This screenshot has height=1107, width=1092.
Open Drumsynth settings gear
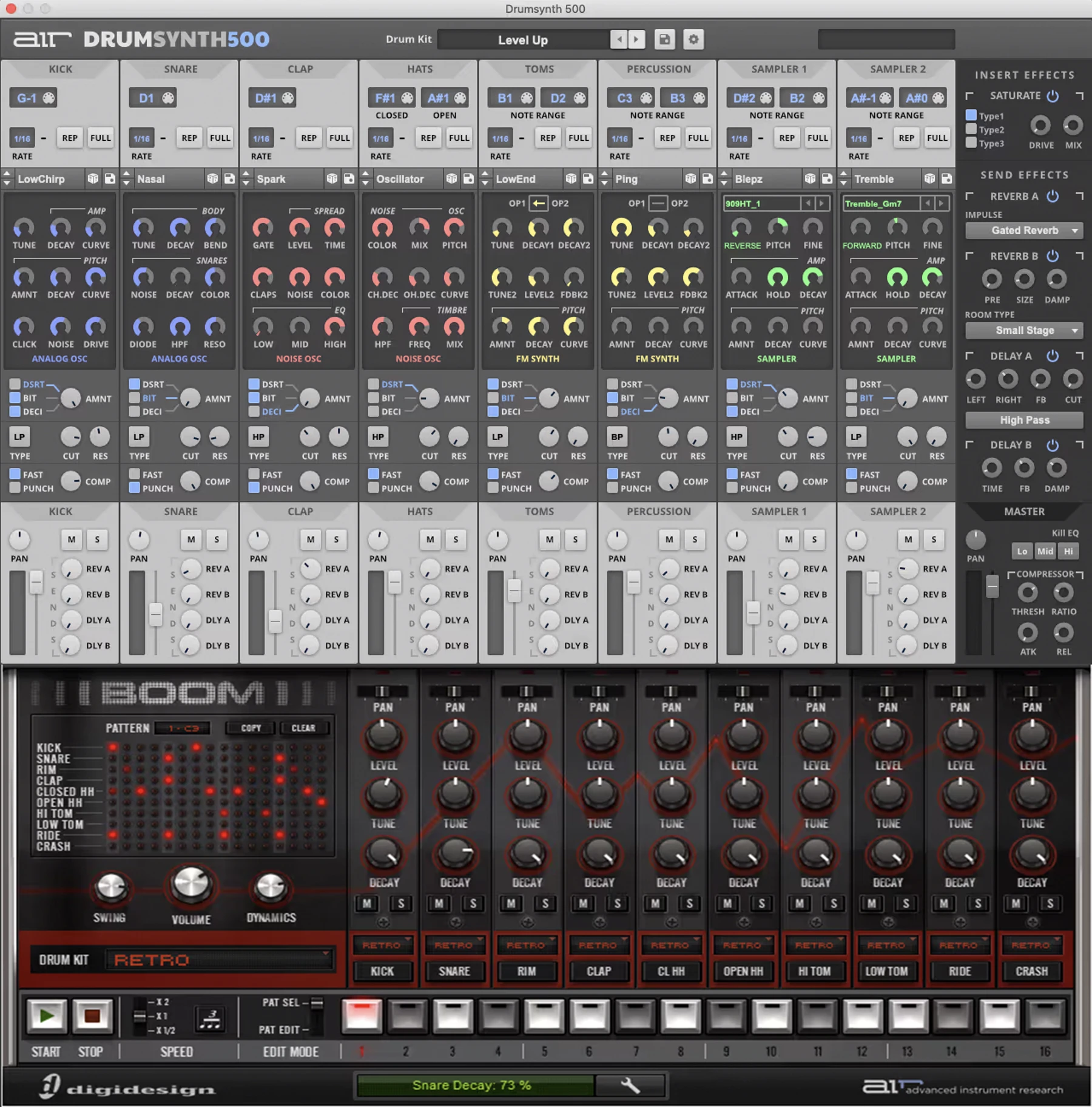point(693,39)
